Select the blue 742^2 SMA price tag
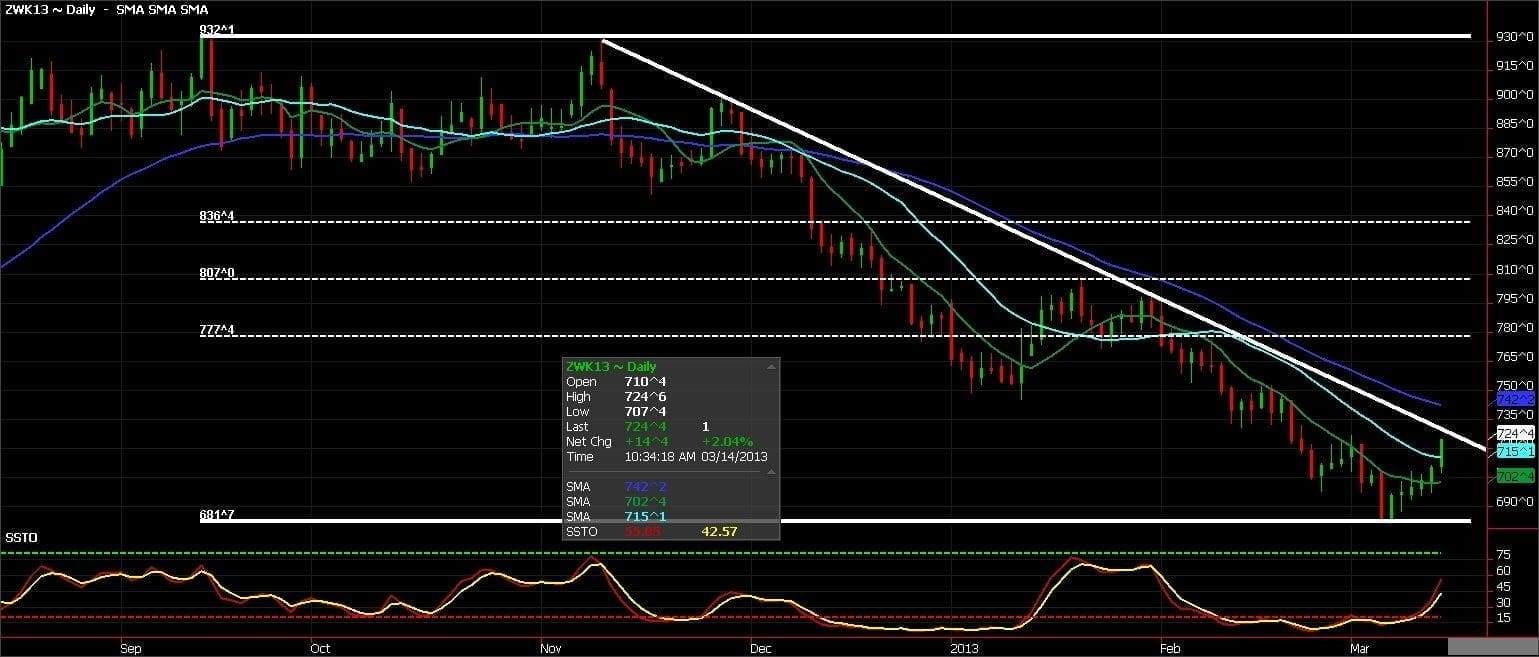1539x657 pixels. [1515, 399]
